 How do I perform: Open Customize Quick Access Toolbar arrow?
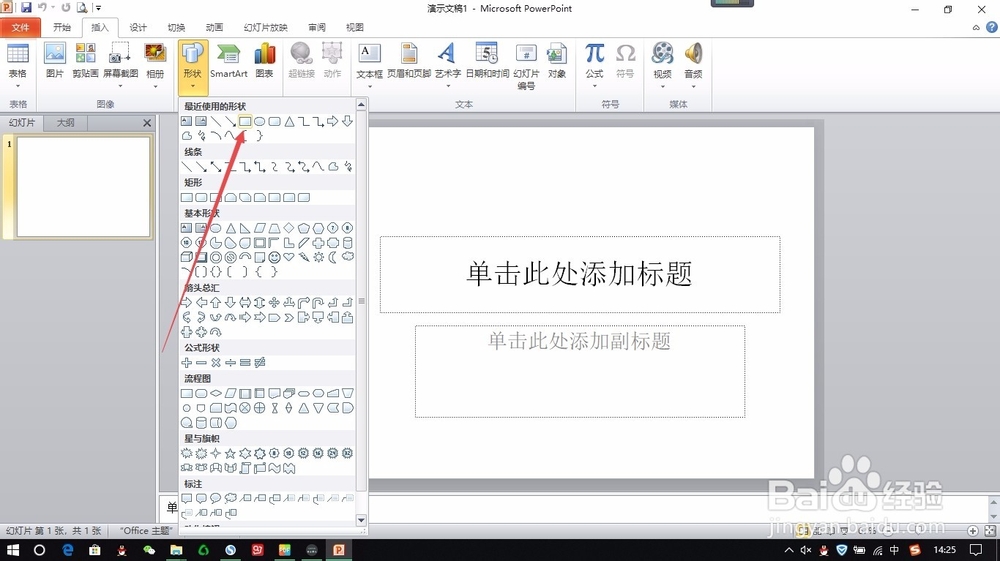(98, 8)
